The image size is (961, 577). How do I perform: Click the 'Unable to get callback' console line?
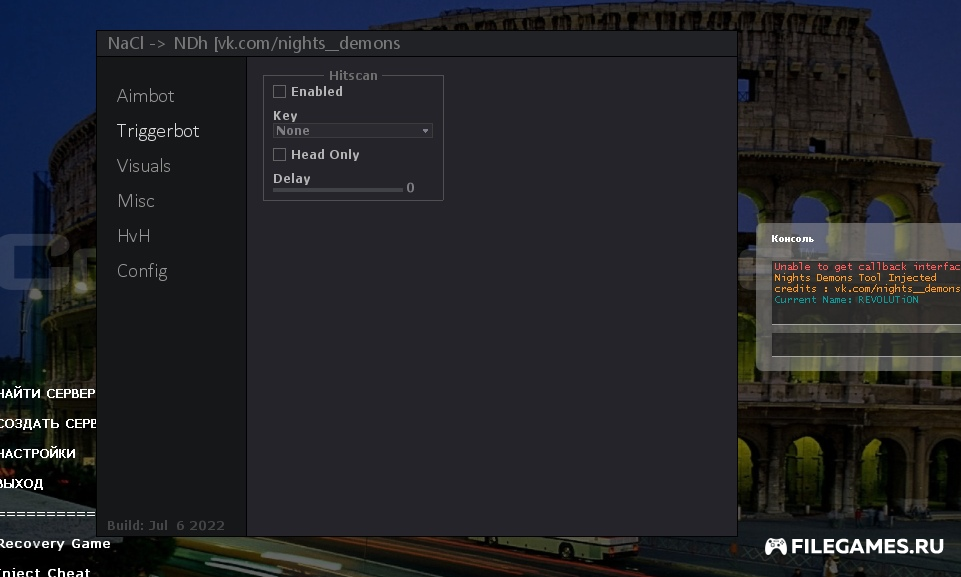867,267
